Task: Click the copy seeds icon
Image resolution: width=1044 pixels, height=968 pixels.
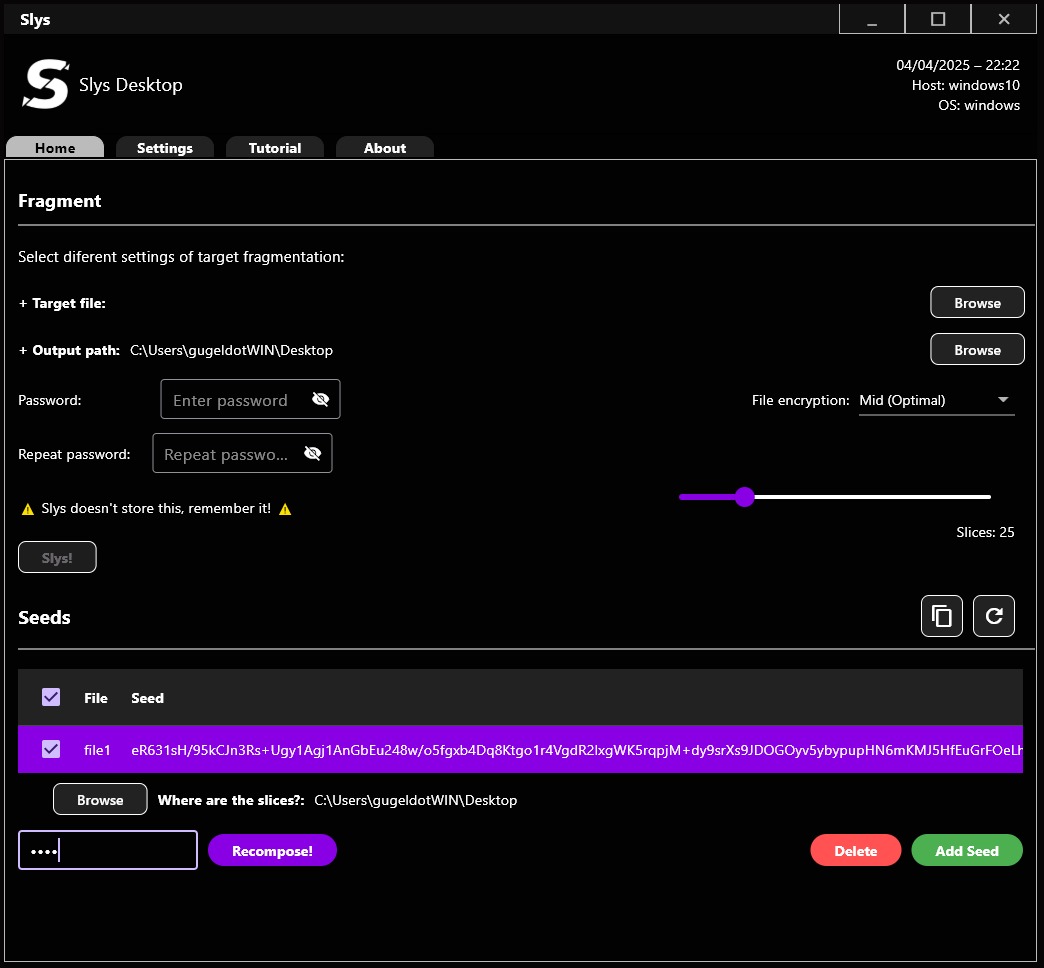Action: (x=941, y=616)
